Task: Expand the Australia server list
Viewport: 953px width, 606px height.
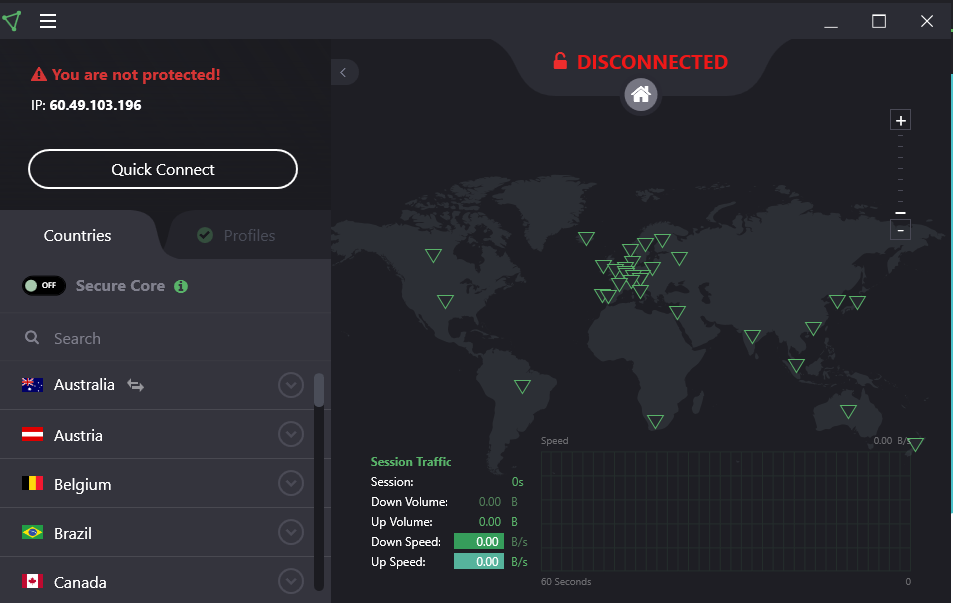Action: [x=291, y=385]
